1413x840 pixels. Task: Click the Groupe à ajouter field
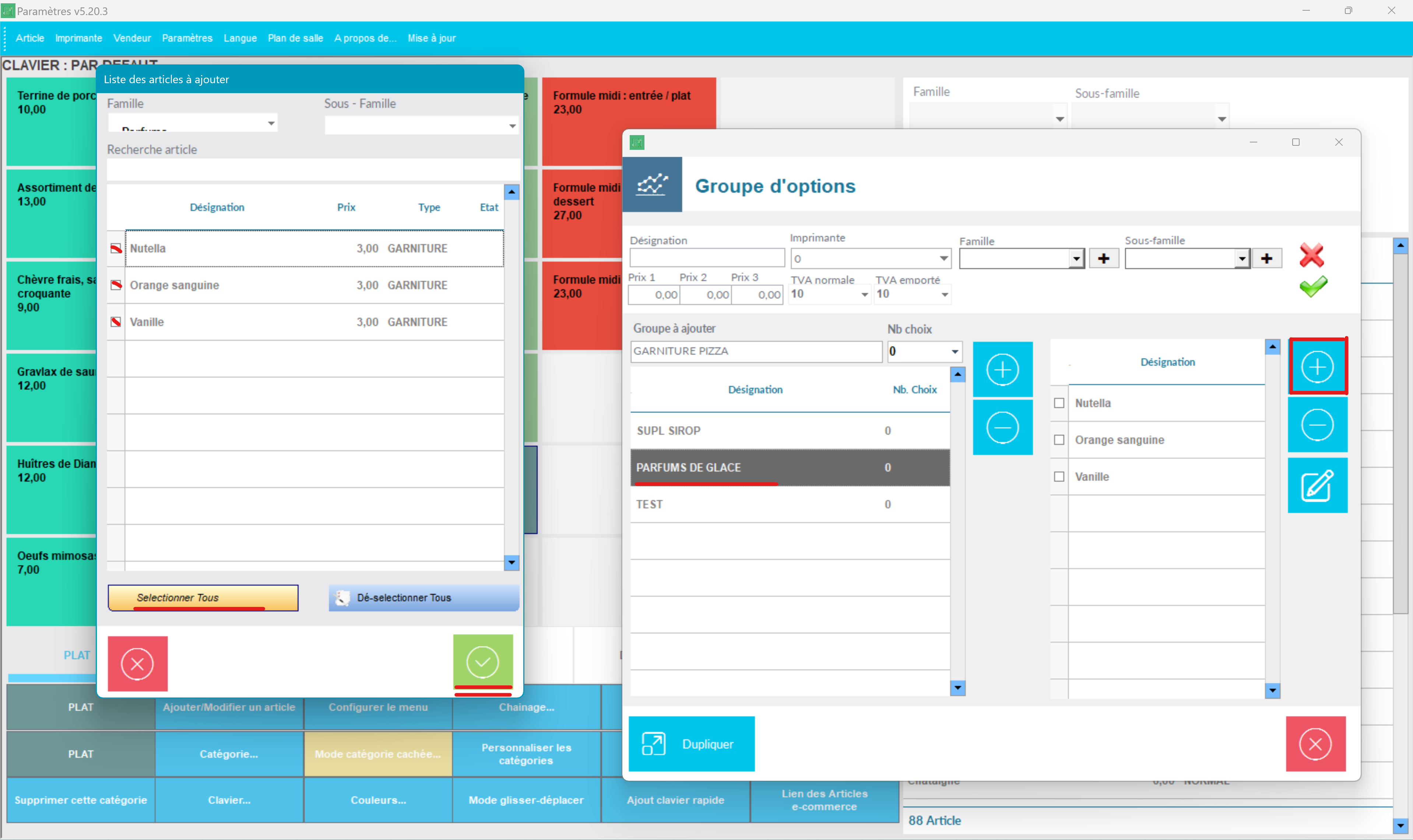tap(756, 352)
